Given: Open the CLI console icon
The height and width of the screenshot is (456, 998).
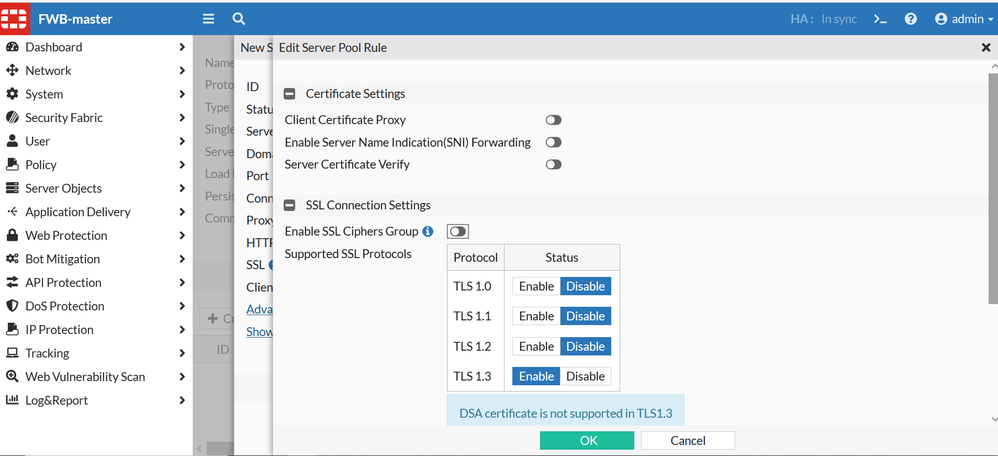Looking at the screenshot, I should pos(880,19).
